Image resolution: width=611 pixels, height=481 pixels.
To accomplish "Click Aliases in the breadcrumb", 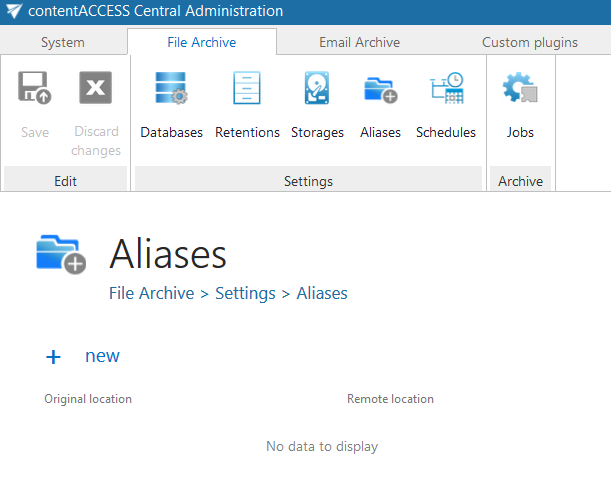I will click(x=322, y=293).
